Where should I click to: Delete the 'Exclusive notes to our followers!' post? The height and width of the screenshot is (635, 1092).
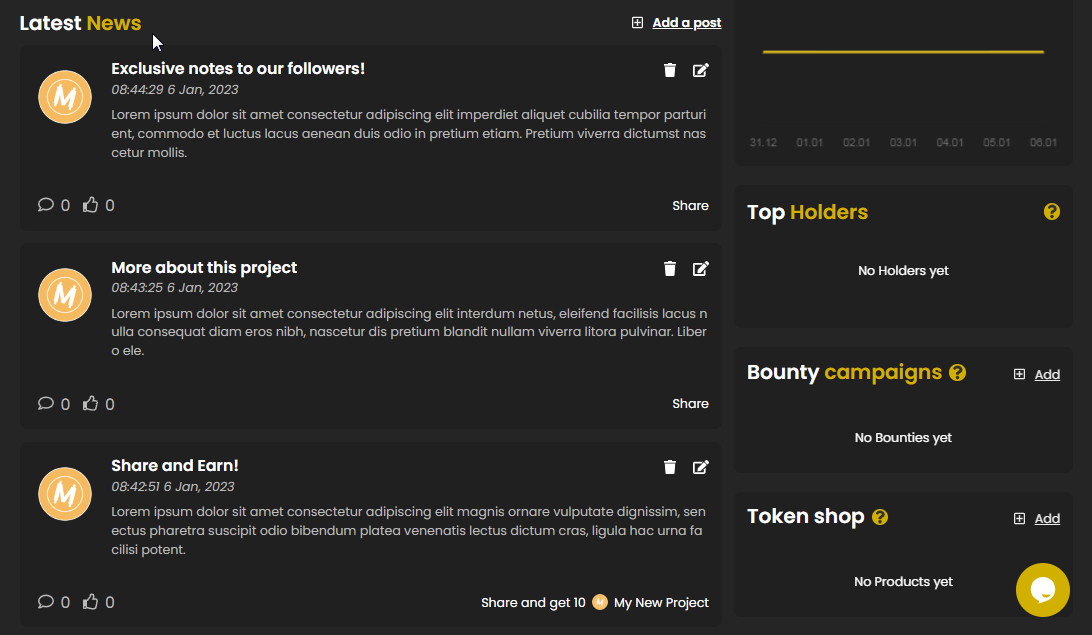tap(670, 70)
